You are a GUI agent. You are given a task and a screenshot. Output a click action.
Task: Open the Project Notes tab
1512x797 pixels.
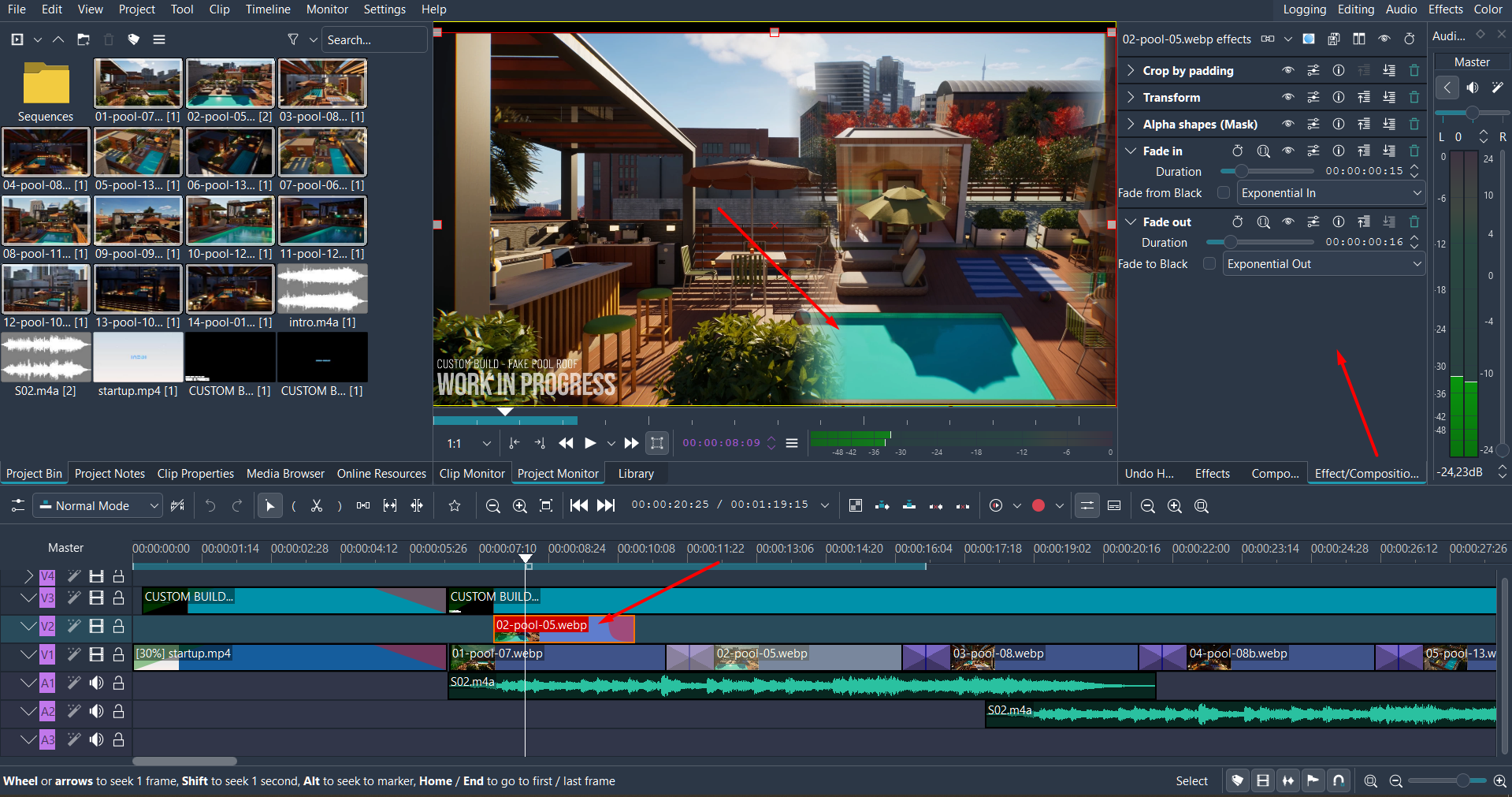[x=110, y=473]
